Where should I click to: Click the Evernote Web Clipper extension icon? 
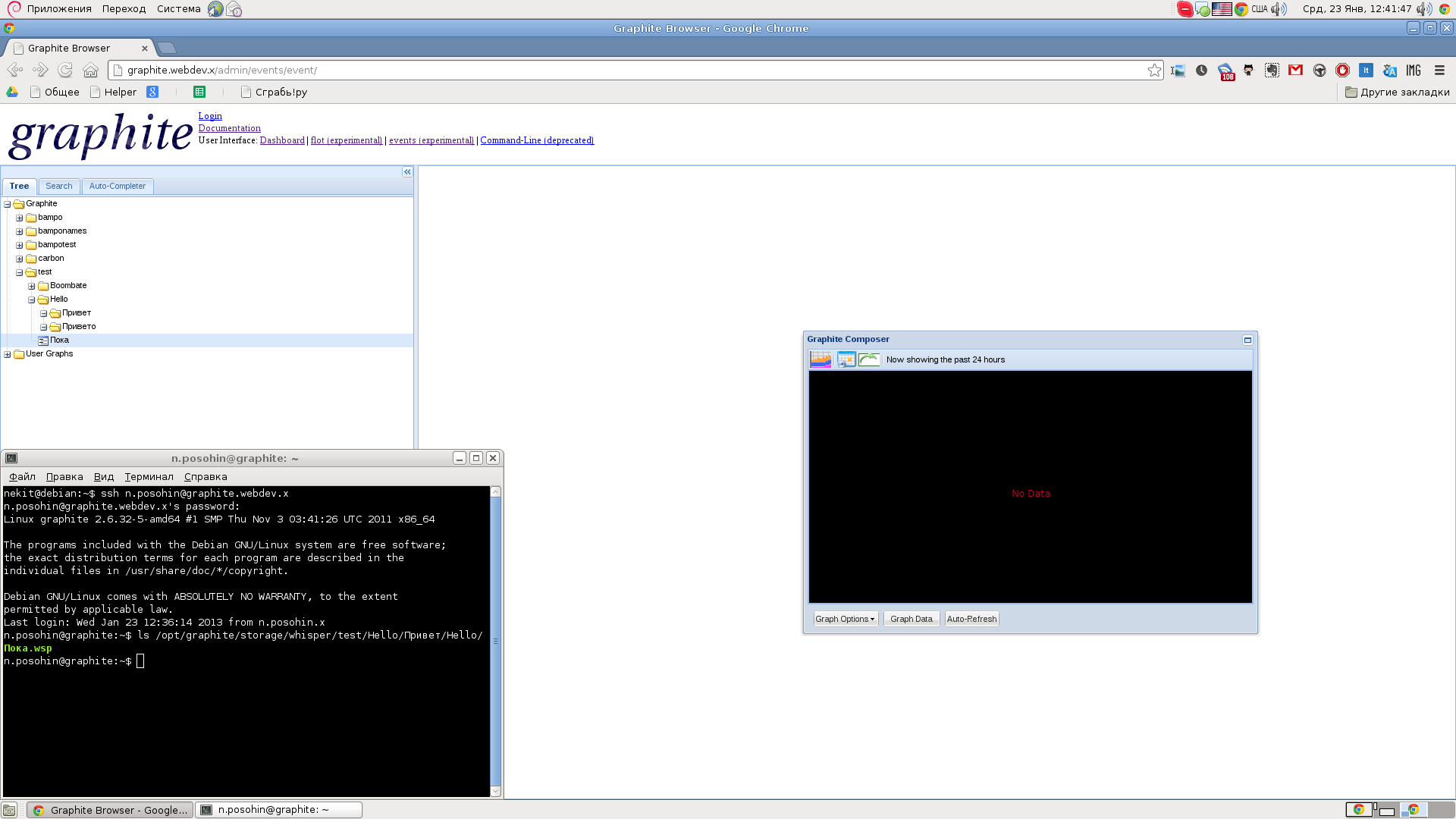[x=1272, y=70]
